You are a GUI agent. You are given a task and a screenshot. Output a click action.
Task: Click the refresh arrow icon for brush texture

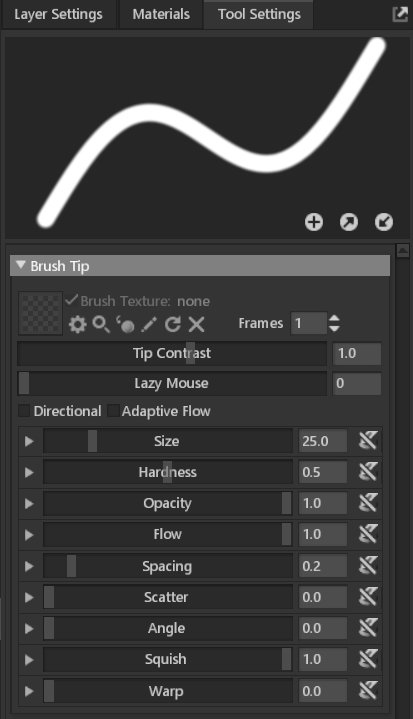coord(172,324)
